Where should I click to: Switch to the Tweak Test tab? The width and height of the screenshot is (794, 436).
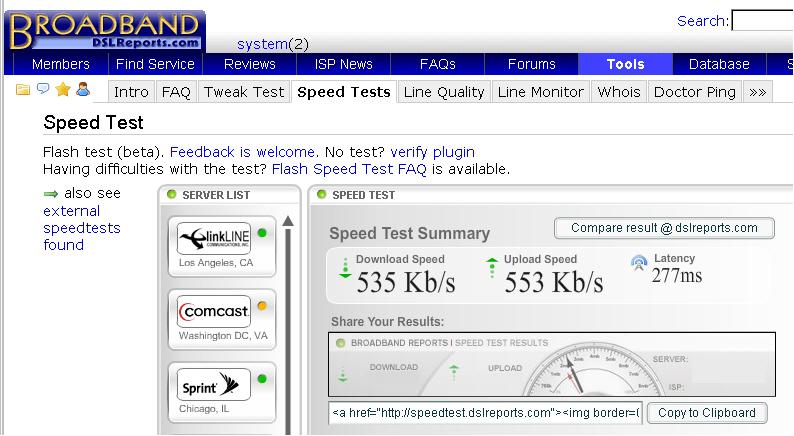(244, 92)
